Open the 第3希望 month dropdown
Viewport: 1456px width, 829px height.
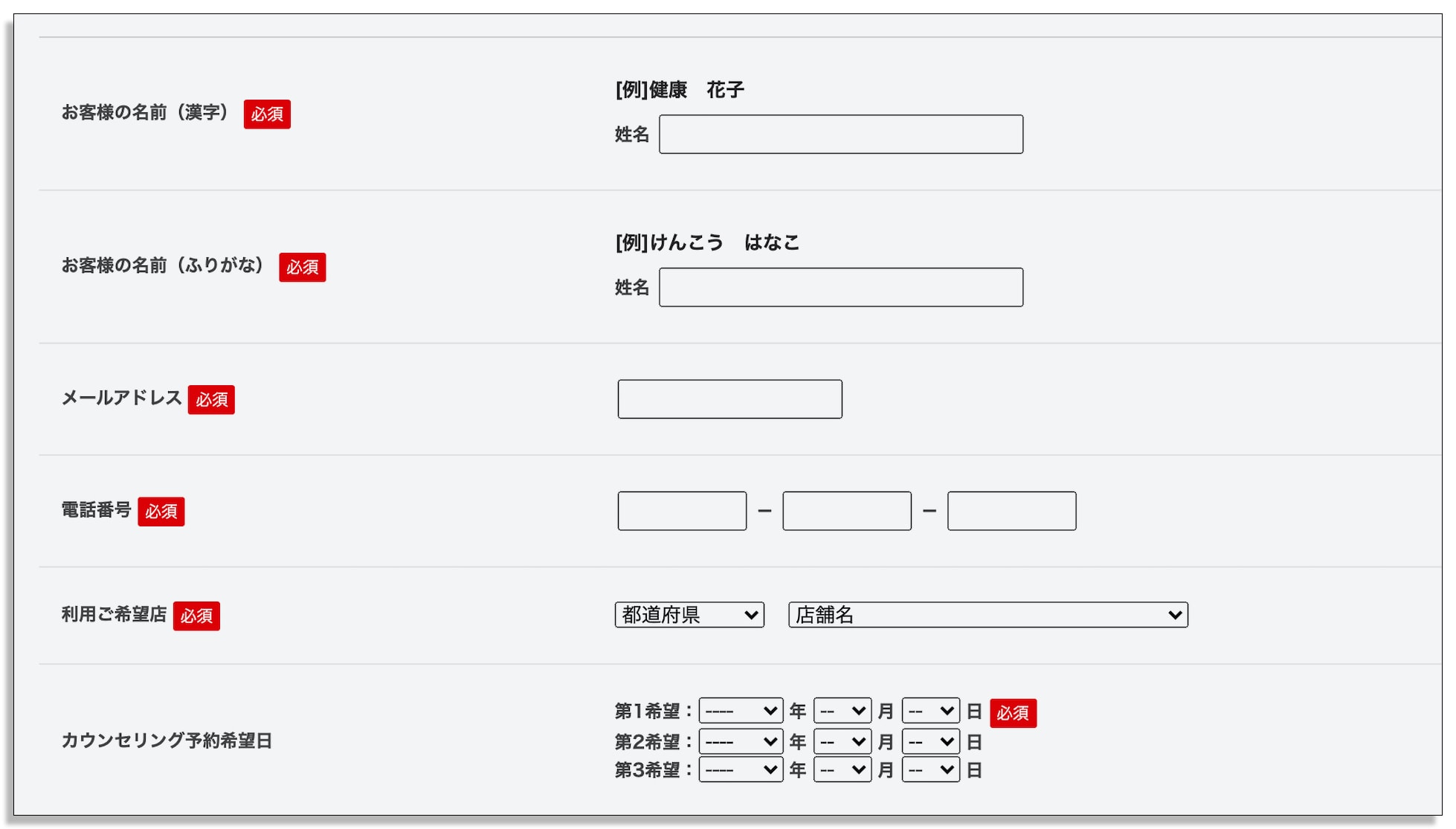click(843, 770)
